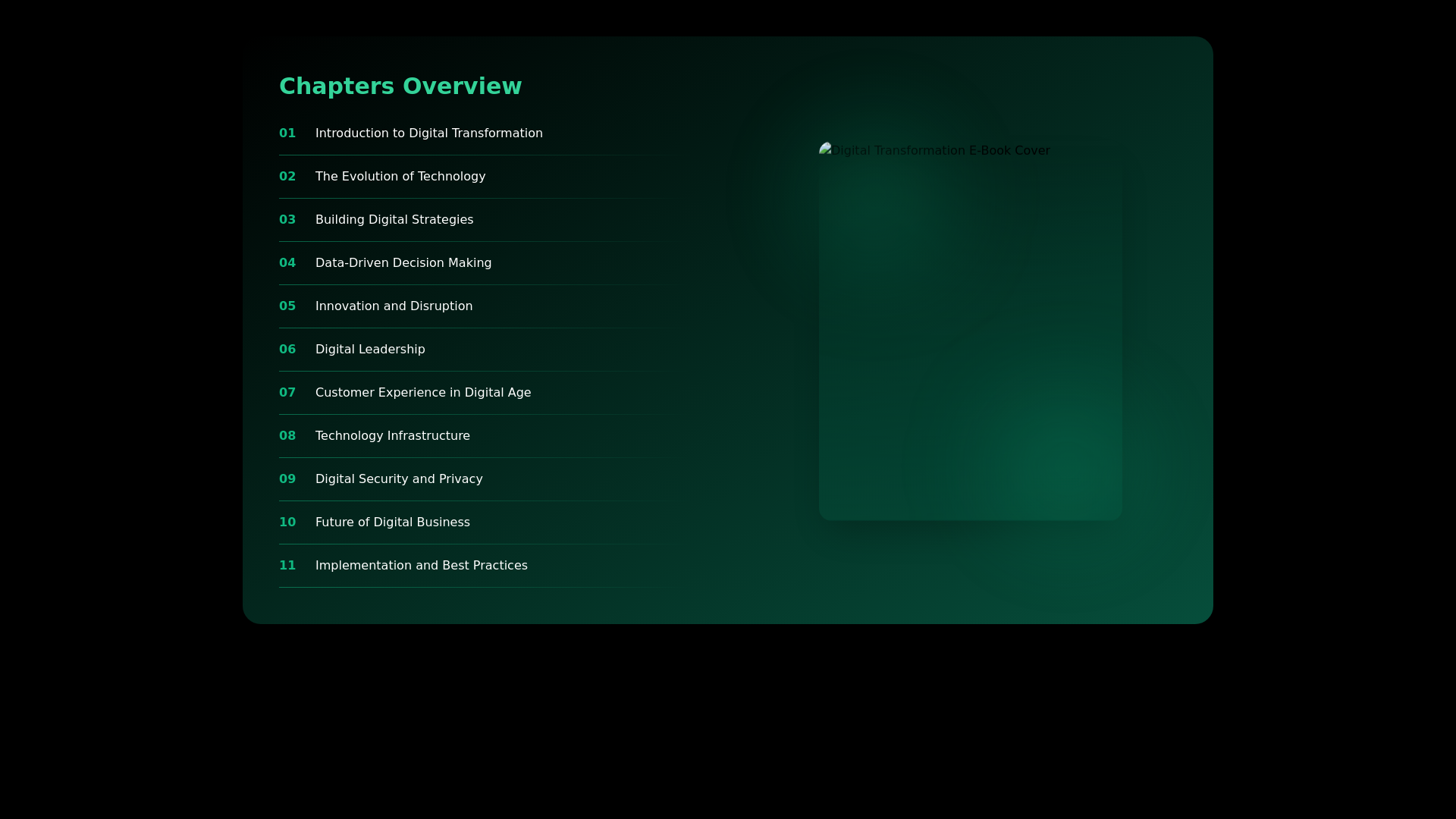This screenshot has width=1456, height=819.
Task: Open the "Building Digital Strategies" chapter
Action: click(x=394, y=219)
